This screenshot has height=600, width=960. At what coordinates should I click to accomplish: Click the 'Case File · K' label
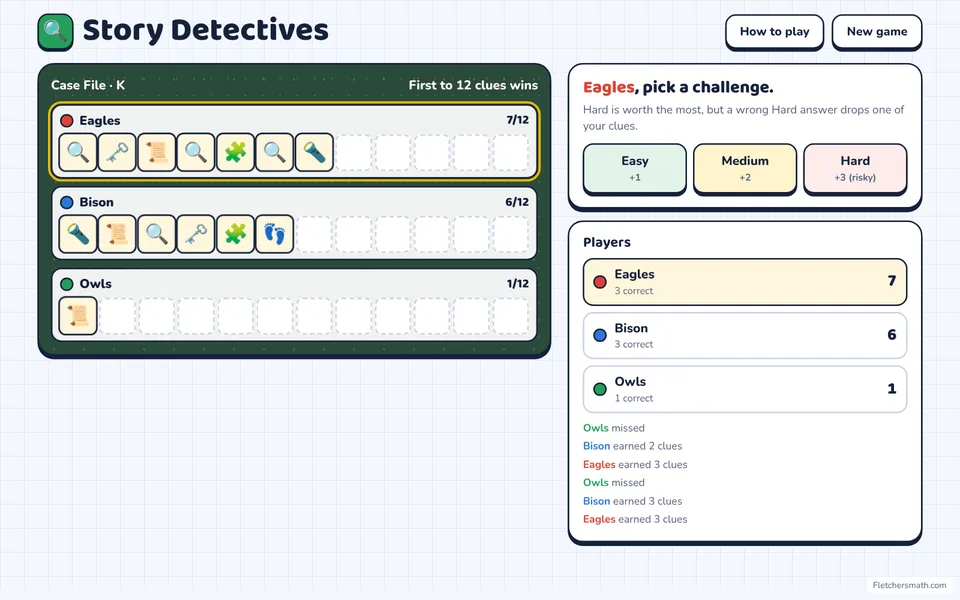pos(88,85)
